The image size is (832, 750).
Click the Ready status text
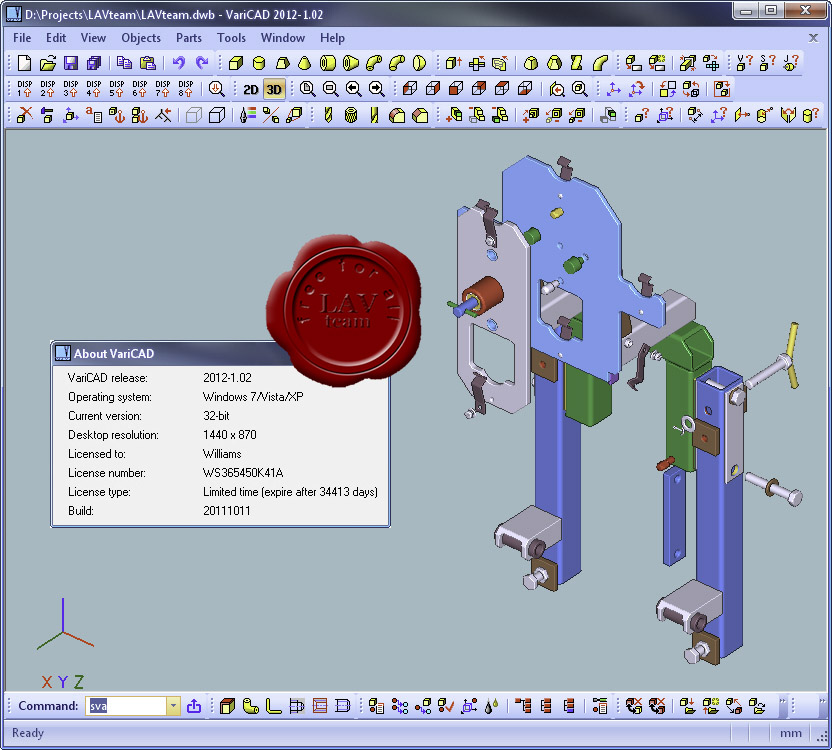(28, 733)
